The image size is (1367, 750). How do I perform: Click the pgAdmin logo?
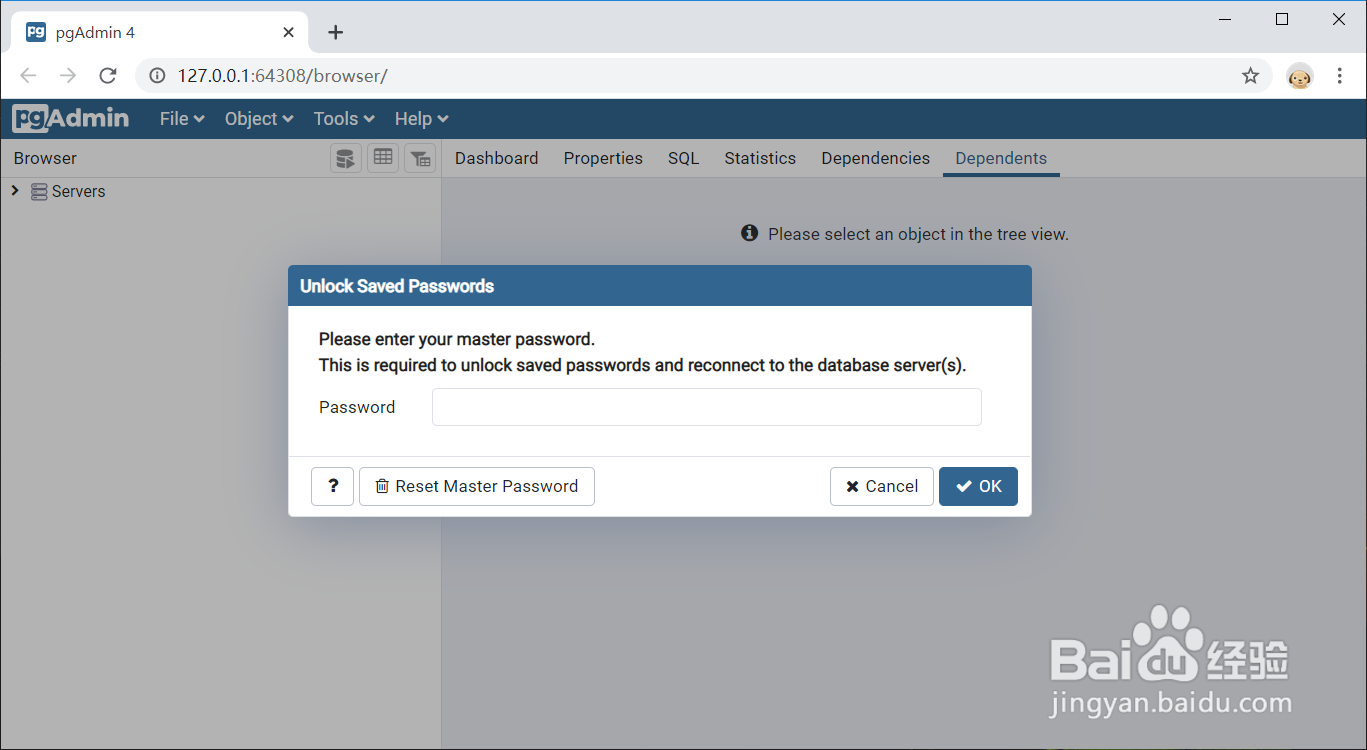[x=71, y=118]
